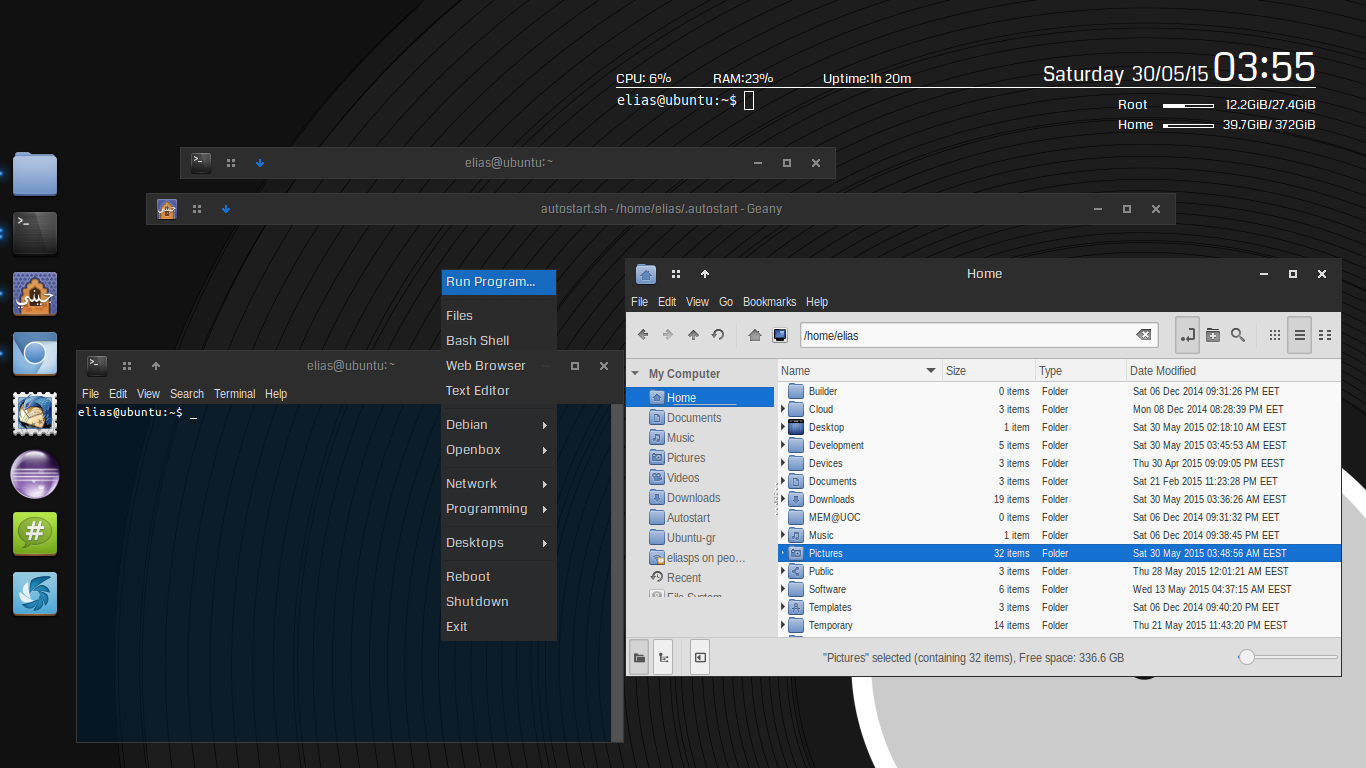Select the Templates folder in list
The width and height of the screenshot is (1366, 768).
[x=1059, y=607]
